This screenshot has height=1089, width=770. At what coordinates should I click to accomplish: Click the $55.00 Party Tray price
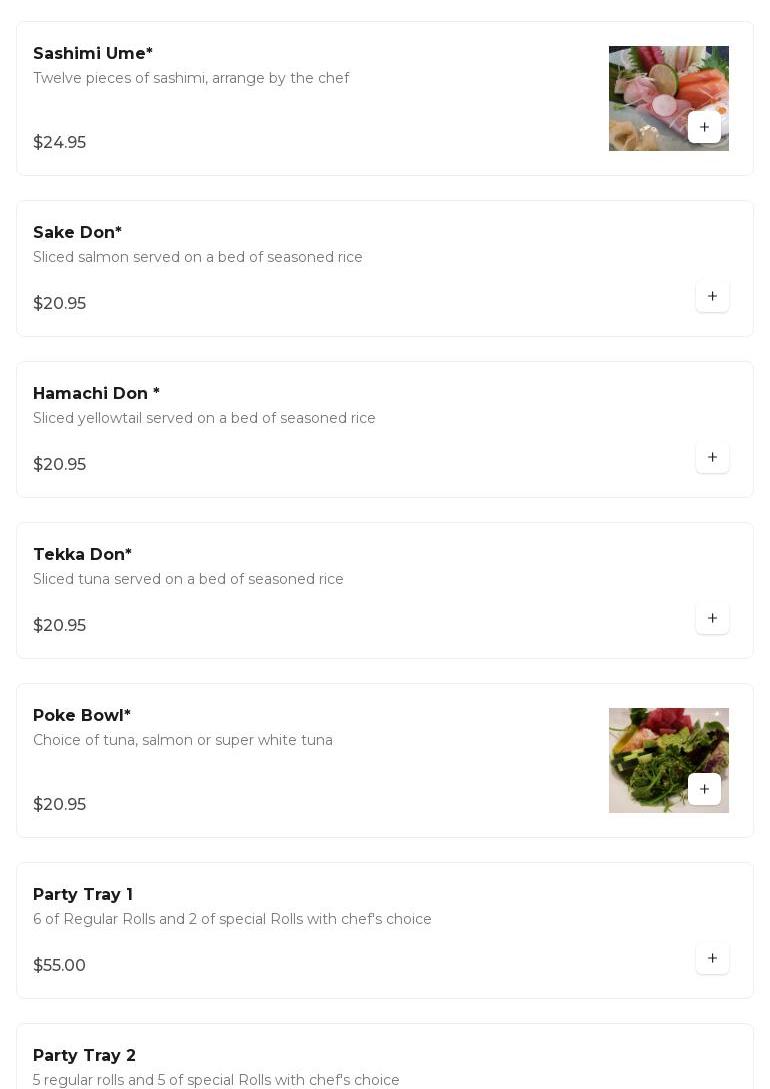[59, 965]
